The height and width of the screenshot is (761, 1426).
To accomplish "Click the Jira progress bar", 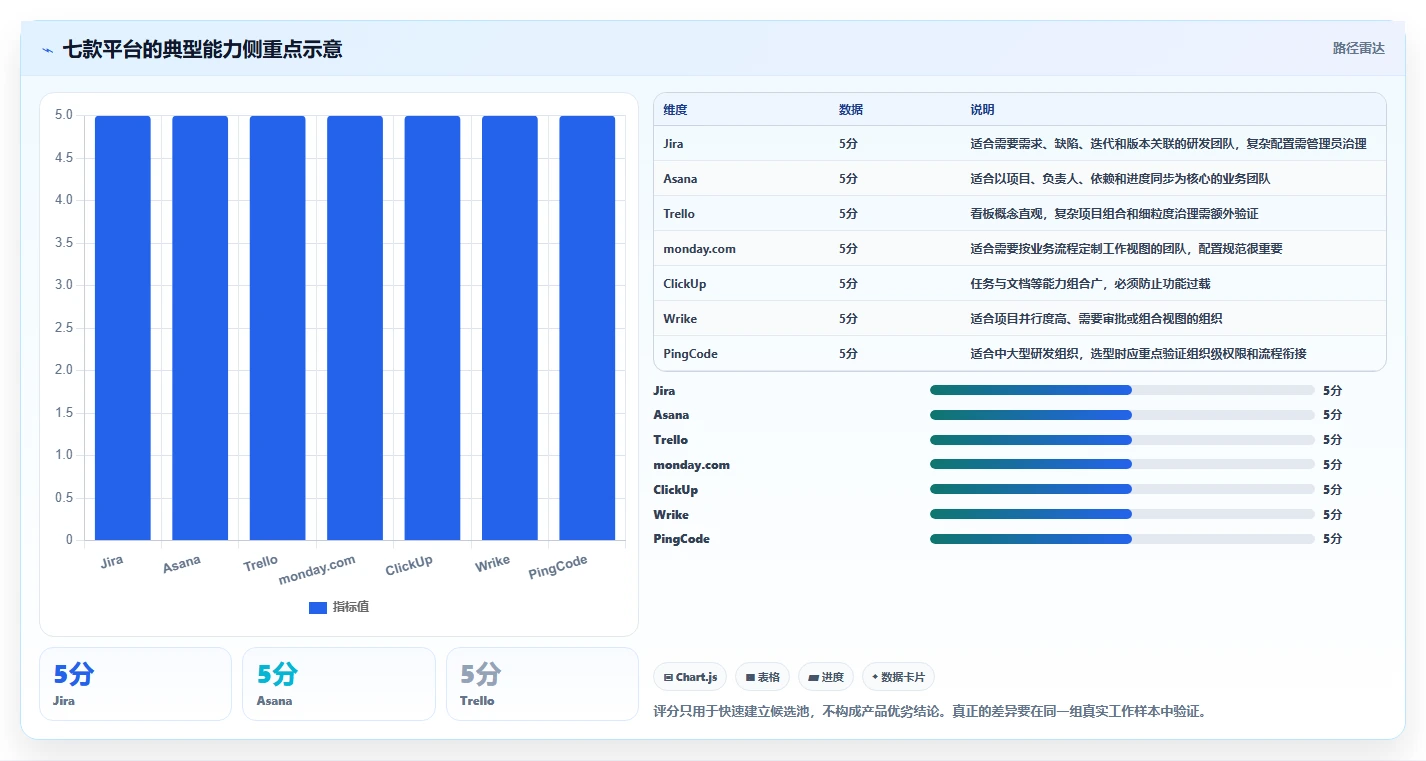I will pyautogui.click(x=1122, y=390).
